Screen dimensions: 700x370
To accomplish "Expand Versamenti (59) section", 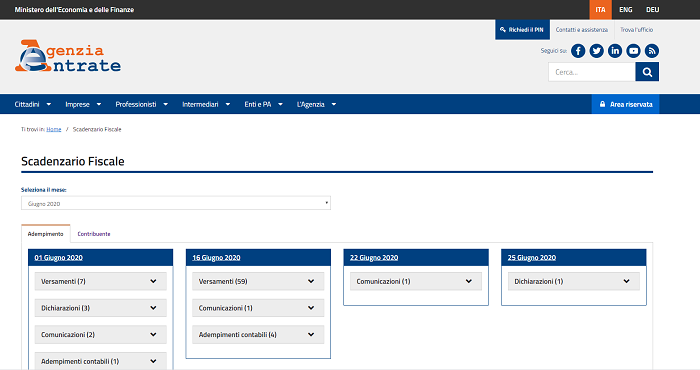I will coord(258,281).
